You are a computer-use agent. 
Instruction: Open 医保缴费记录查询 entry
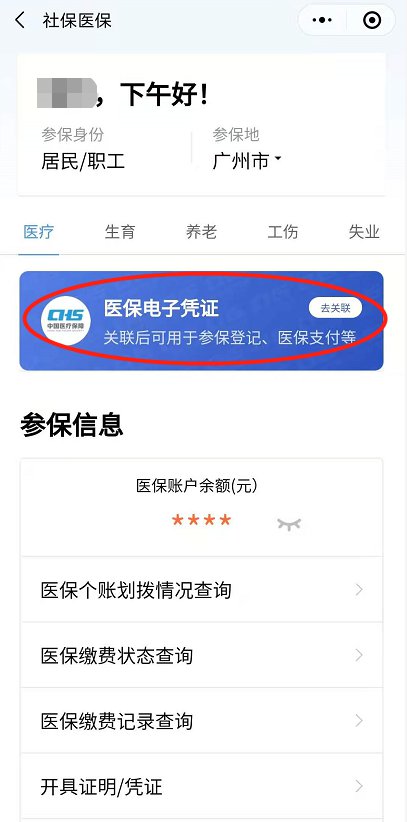(201, 721)
